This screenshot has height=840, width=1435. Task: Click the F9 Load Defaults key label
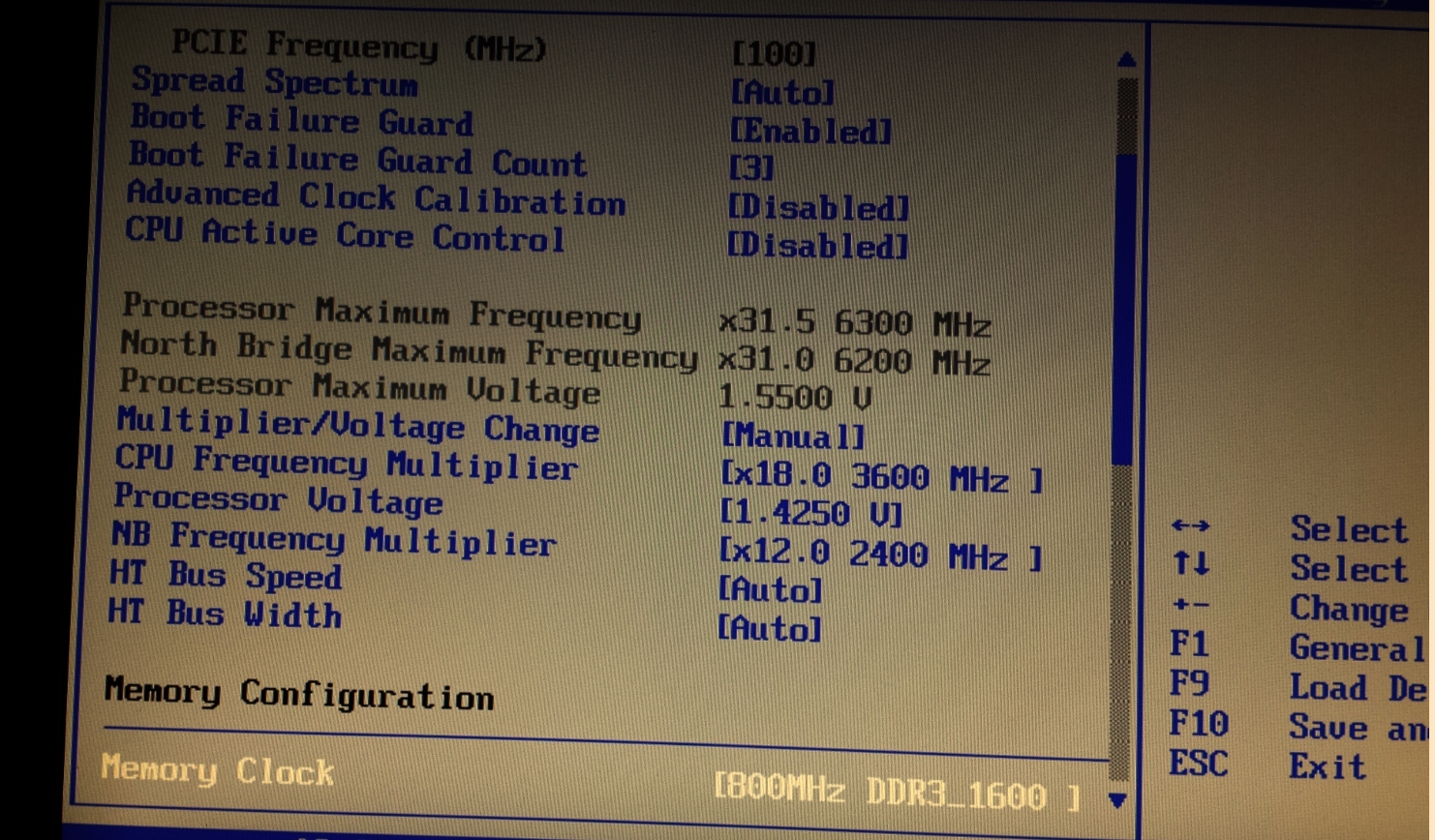click(1189, 684)
